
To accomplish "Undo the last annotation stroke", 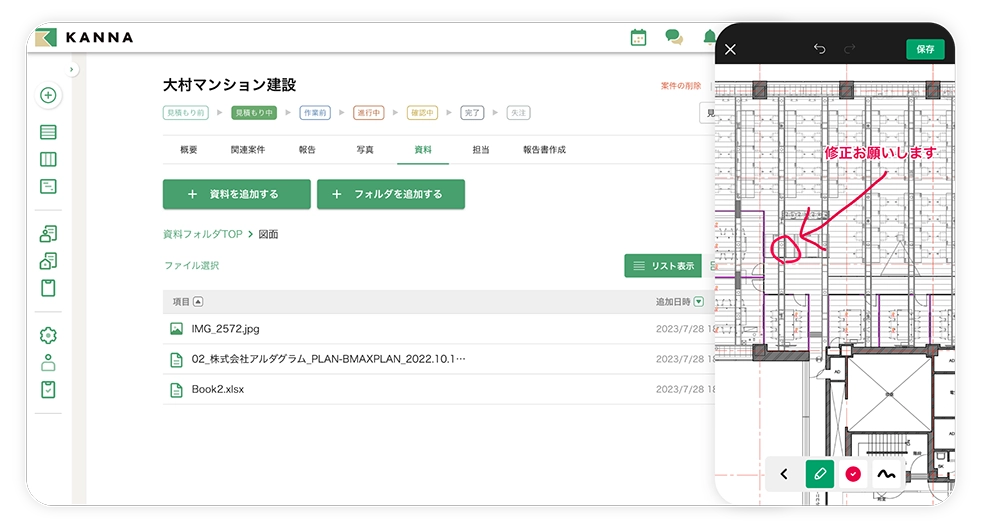I will 820,49.
